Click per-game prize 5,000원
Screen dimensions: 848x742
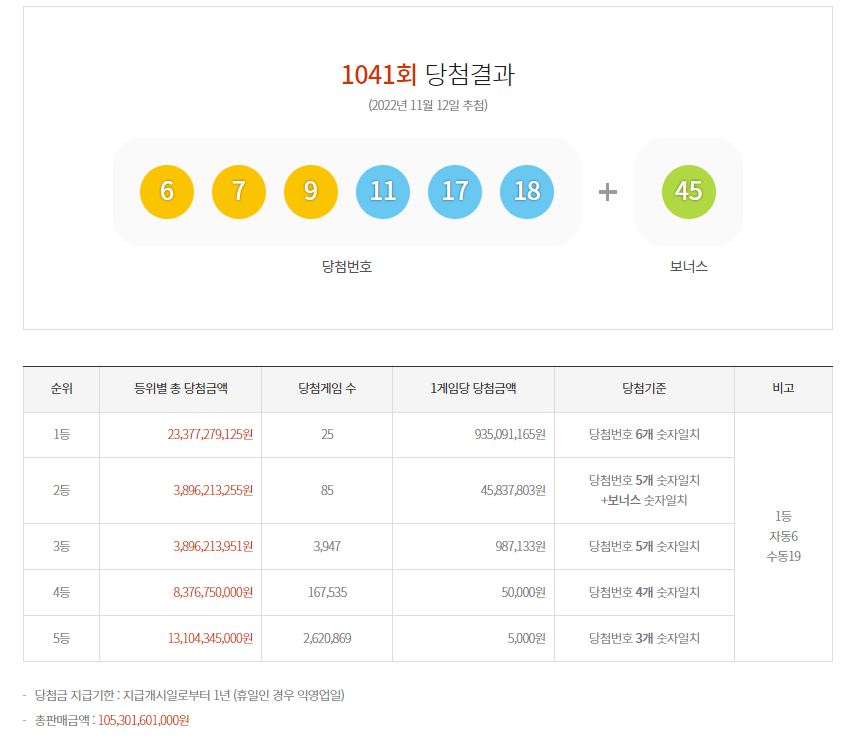526,638
